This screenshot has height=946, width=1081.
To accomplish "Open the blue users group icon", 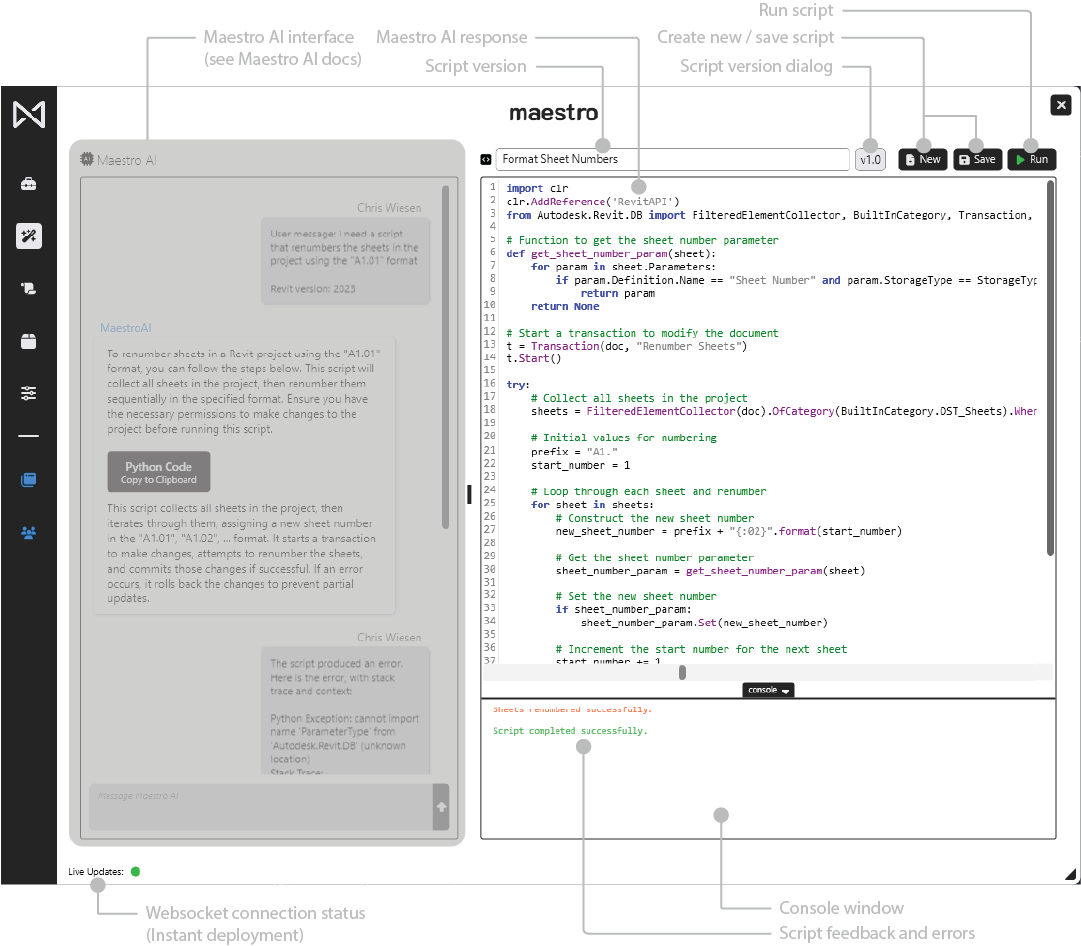I will point(28,532).
